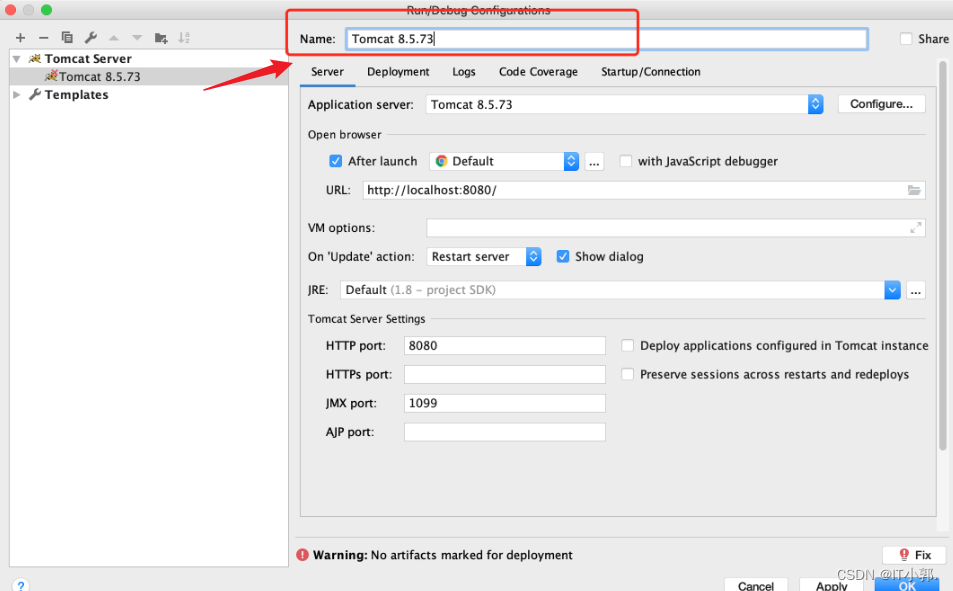Select Tomcat 8.5.73 configuration in tree
The height and width of the screenshot is (591, 953).
point(148,77)
